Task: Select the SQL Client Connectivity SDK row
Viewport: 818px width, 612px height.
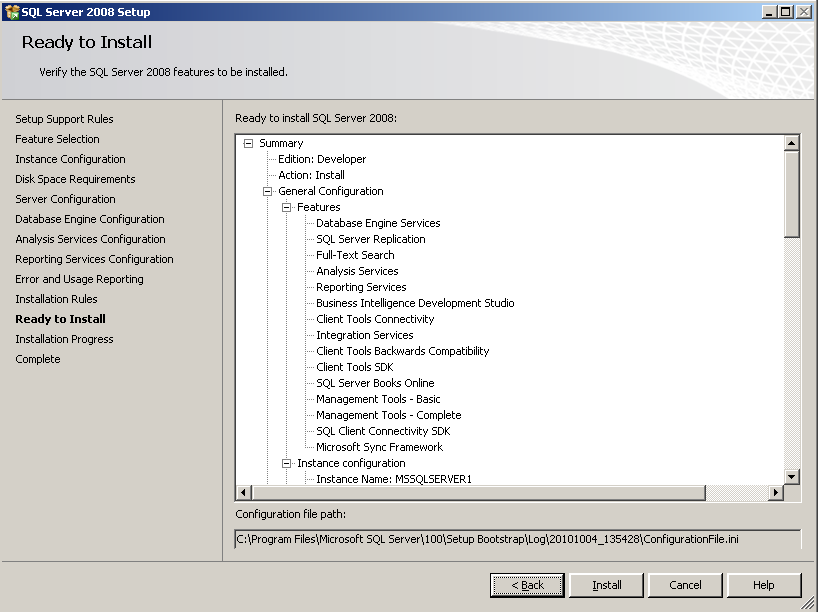Action: click(383, 431)
